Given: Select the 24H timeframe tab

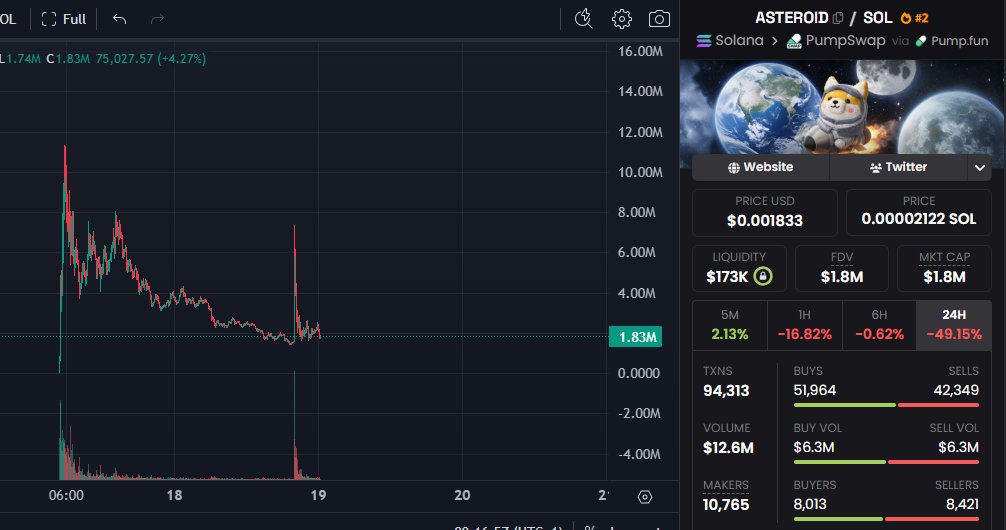Looking at the screenshot, I should [954, 325].
